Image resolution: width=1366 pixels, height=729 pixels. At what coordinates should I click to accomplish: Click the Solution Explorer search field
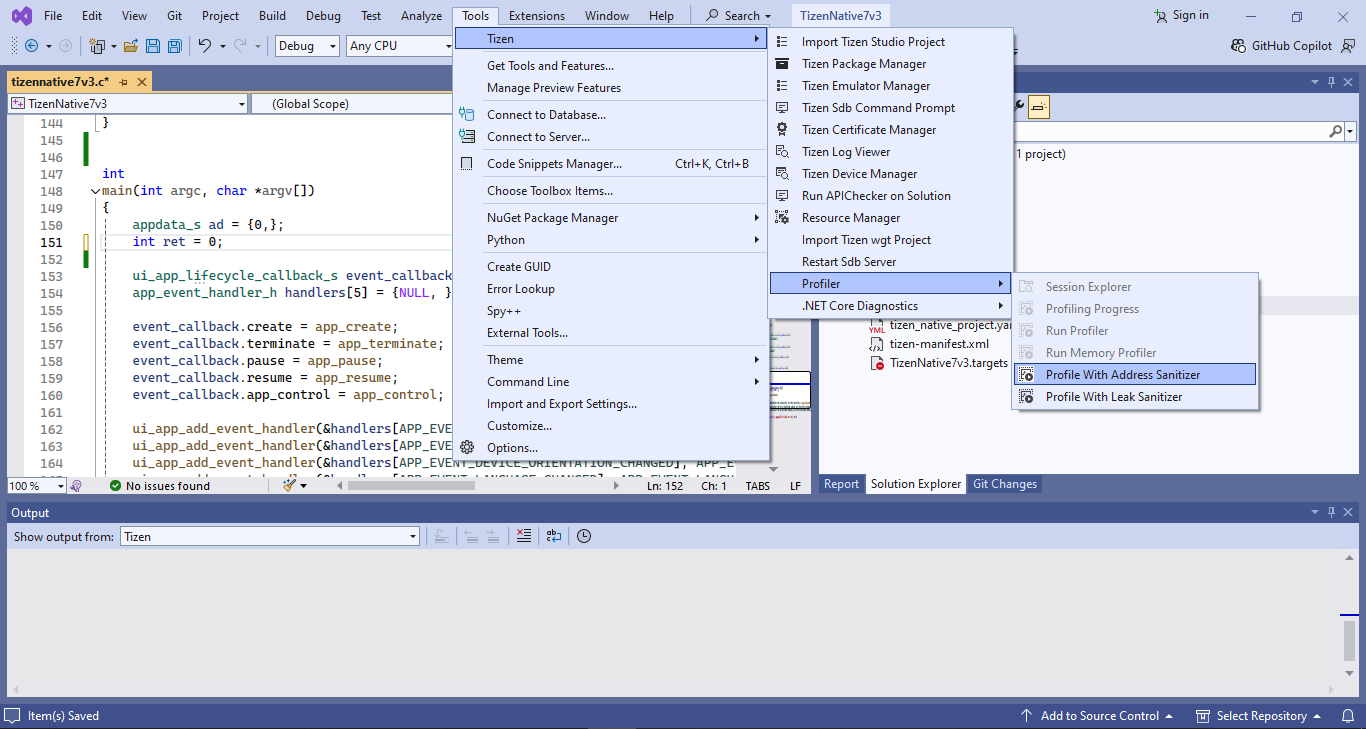coord(1170,131)
